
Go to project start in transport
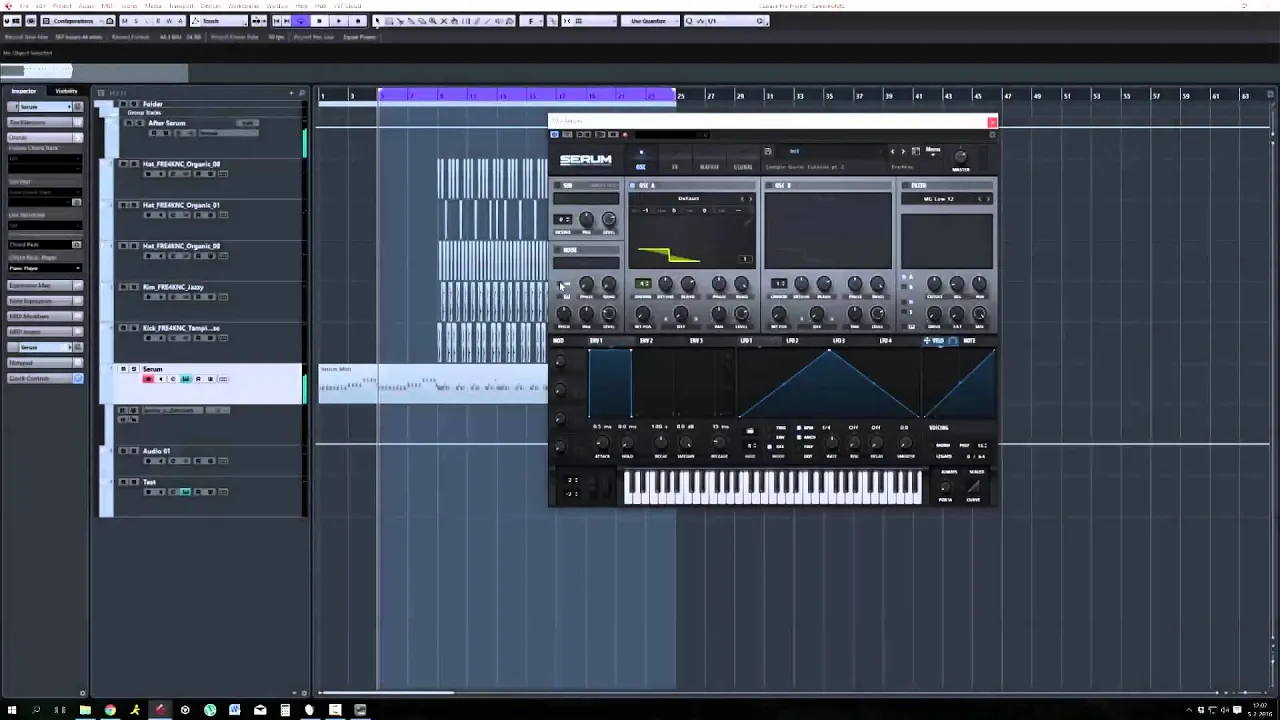(x=276, y=21)
